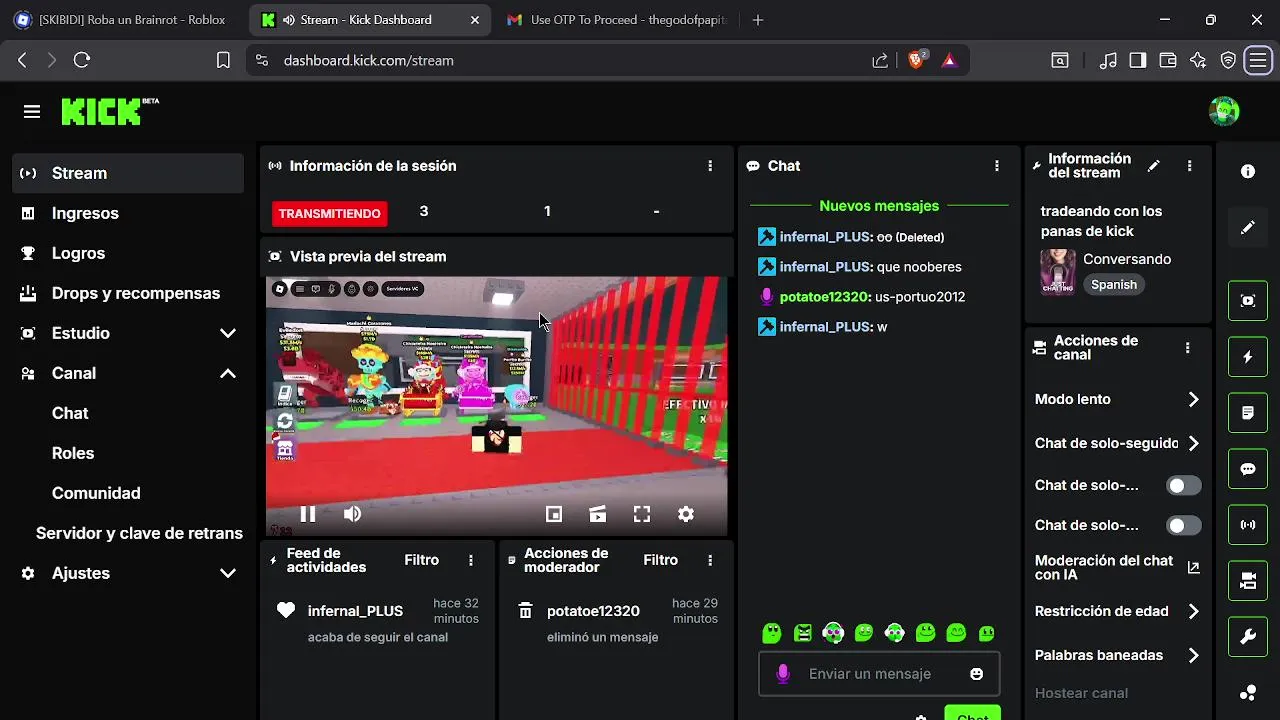Open the Chat submenu under Canal
1280x720 pixels.
(x=70, y=413)
